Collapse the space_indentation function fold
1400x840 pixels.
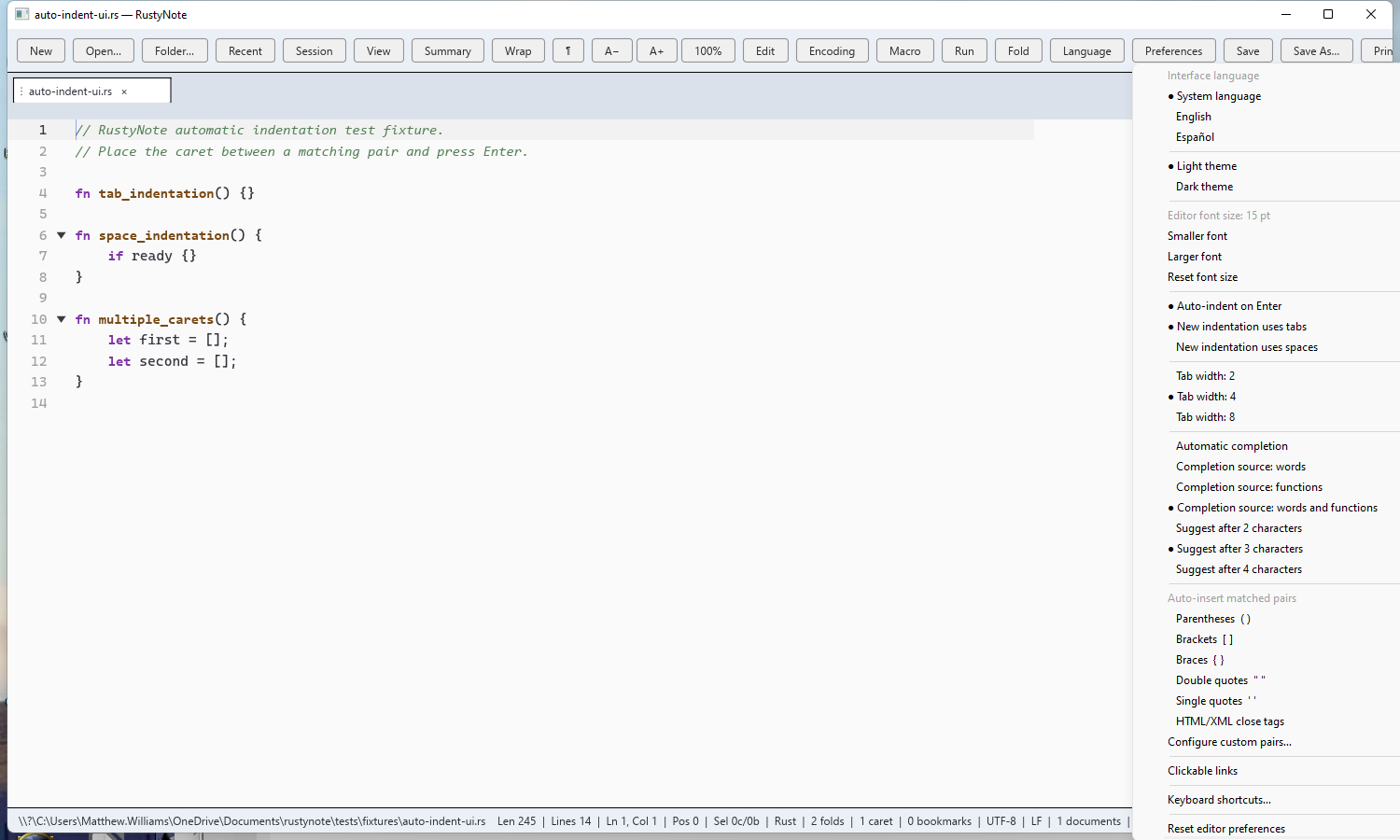(62, 235)
